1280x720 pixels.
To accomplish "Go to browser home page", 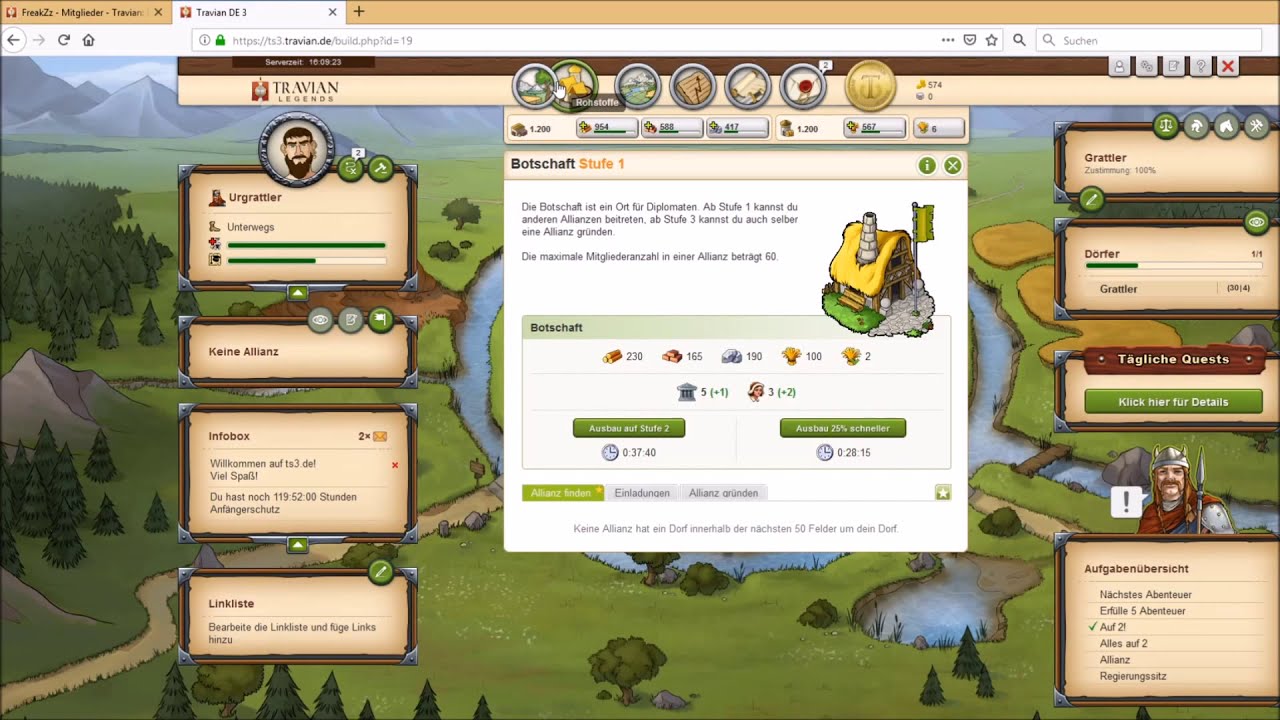I will pyautogui.click(x=89, y=40).
